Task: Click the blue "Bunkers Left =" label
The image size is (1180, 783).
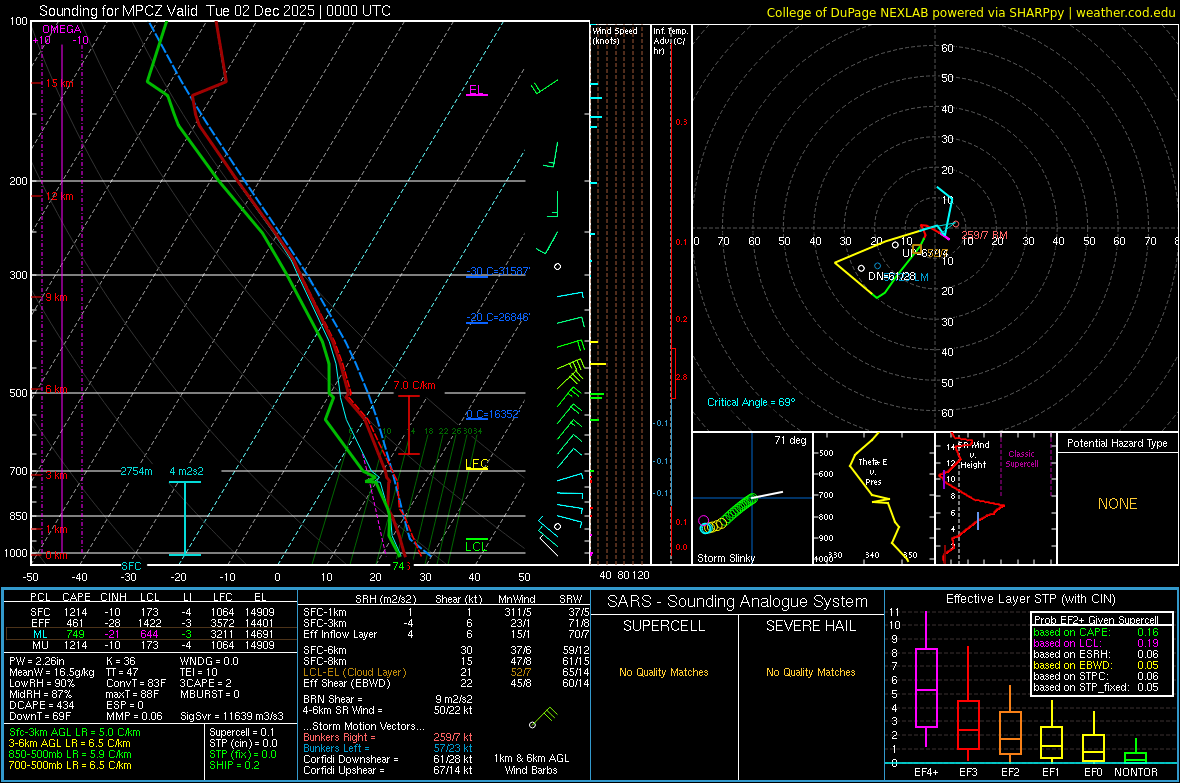Action: [x=336, y=748]
